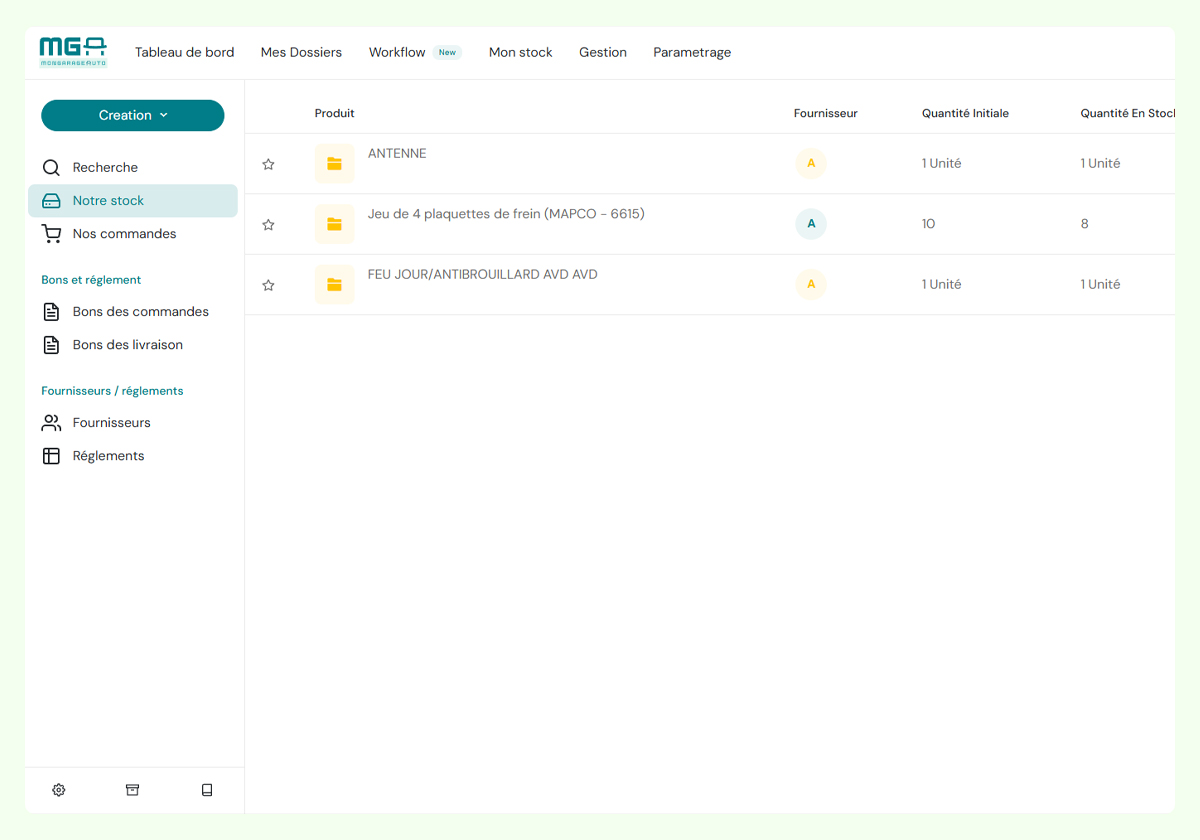Image resolution: width=1200 pixels, height=840 pixels.
Task: Click the supplier avatar in the ANTENNE row
Action: 811,163
